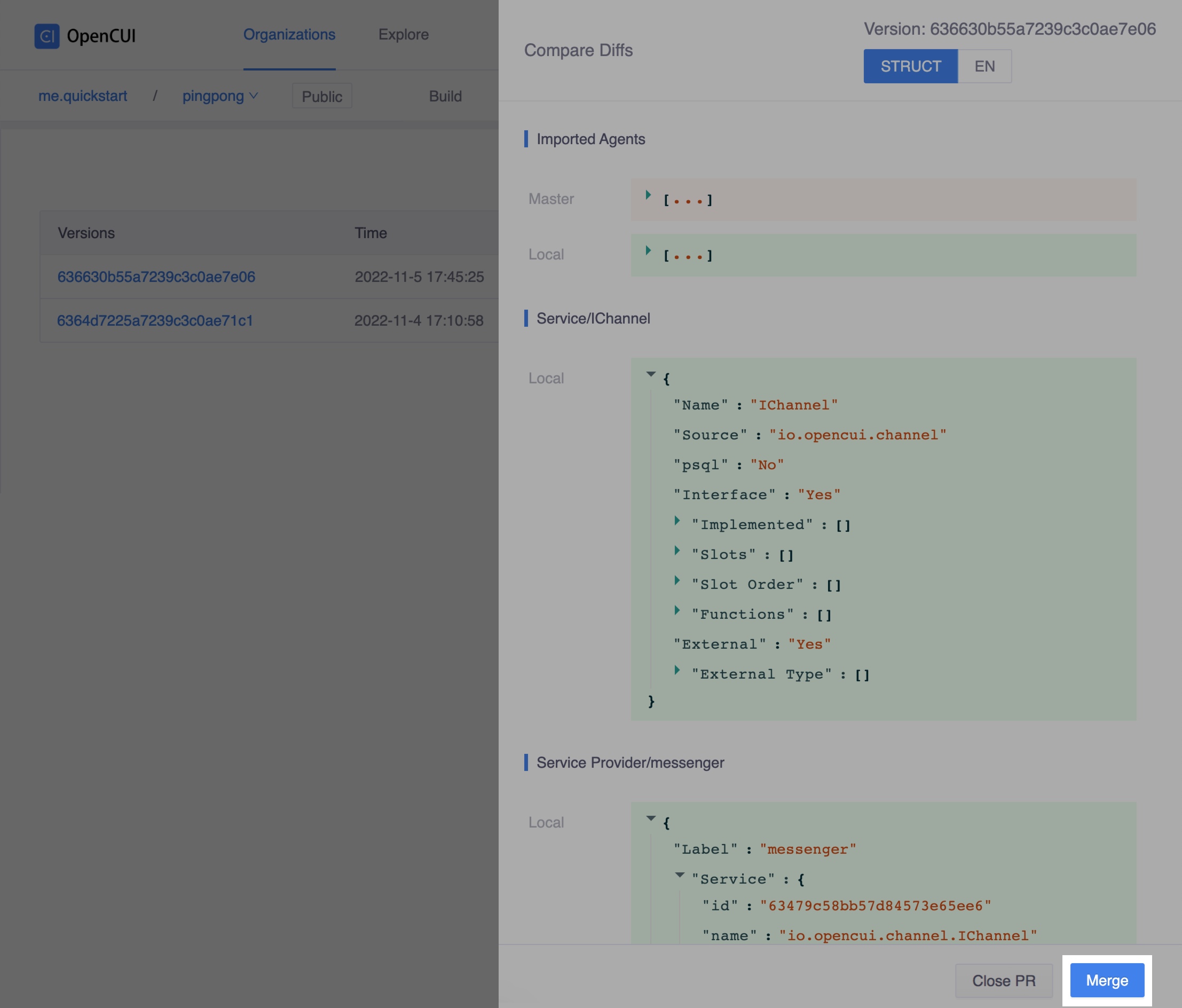Expand the "External Type" array triangle
Viewport: 1182px width, 1008px height.
pos(677,670)
